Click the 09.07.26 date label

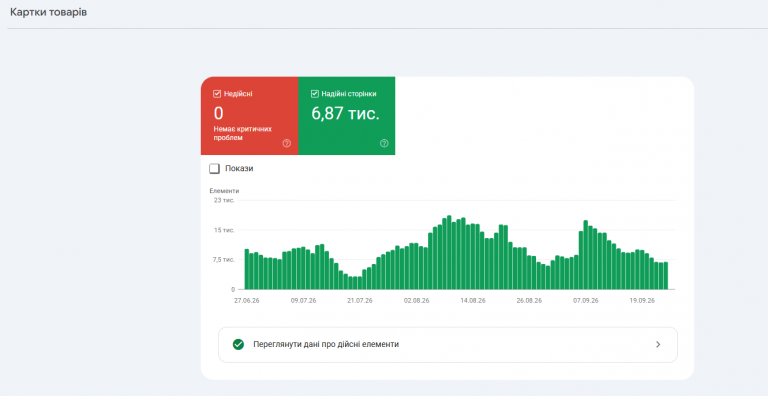tap(304, 301)
